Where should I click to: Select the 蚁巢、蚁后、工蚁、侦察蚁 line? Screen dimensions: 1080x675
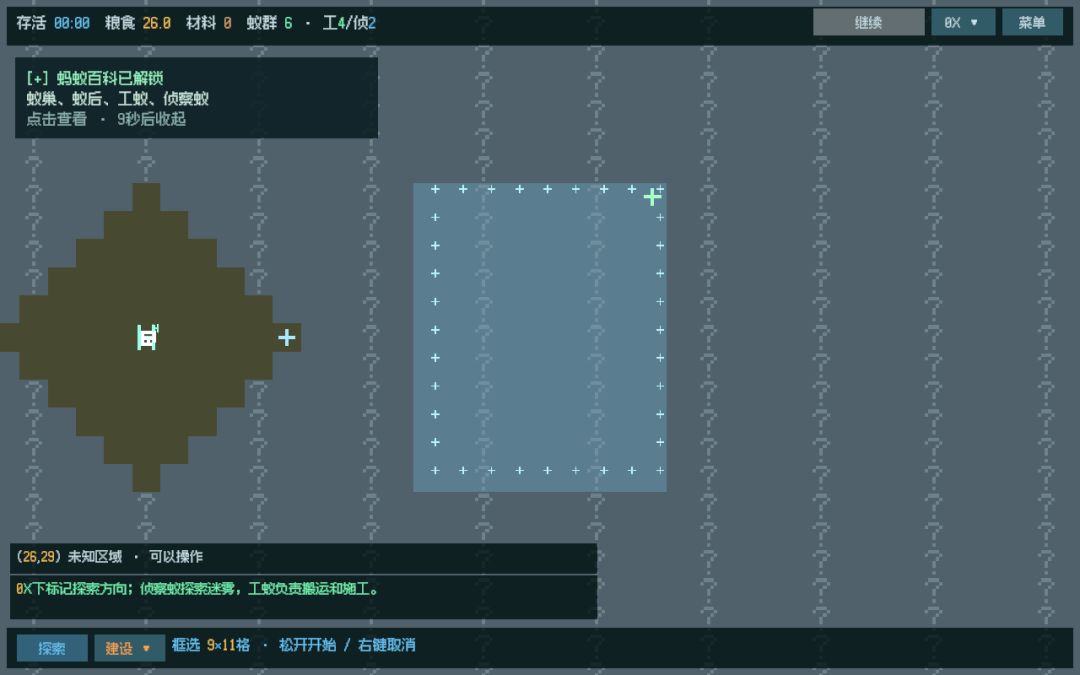118,98
